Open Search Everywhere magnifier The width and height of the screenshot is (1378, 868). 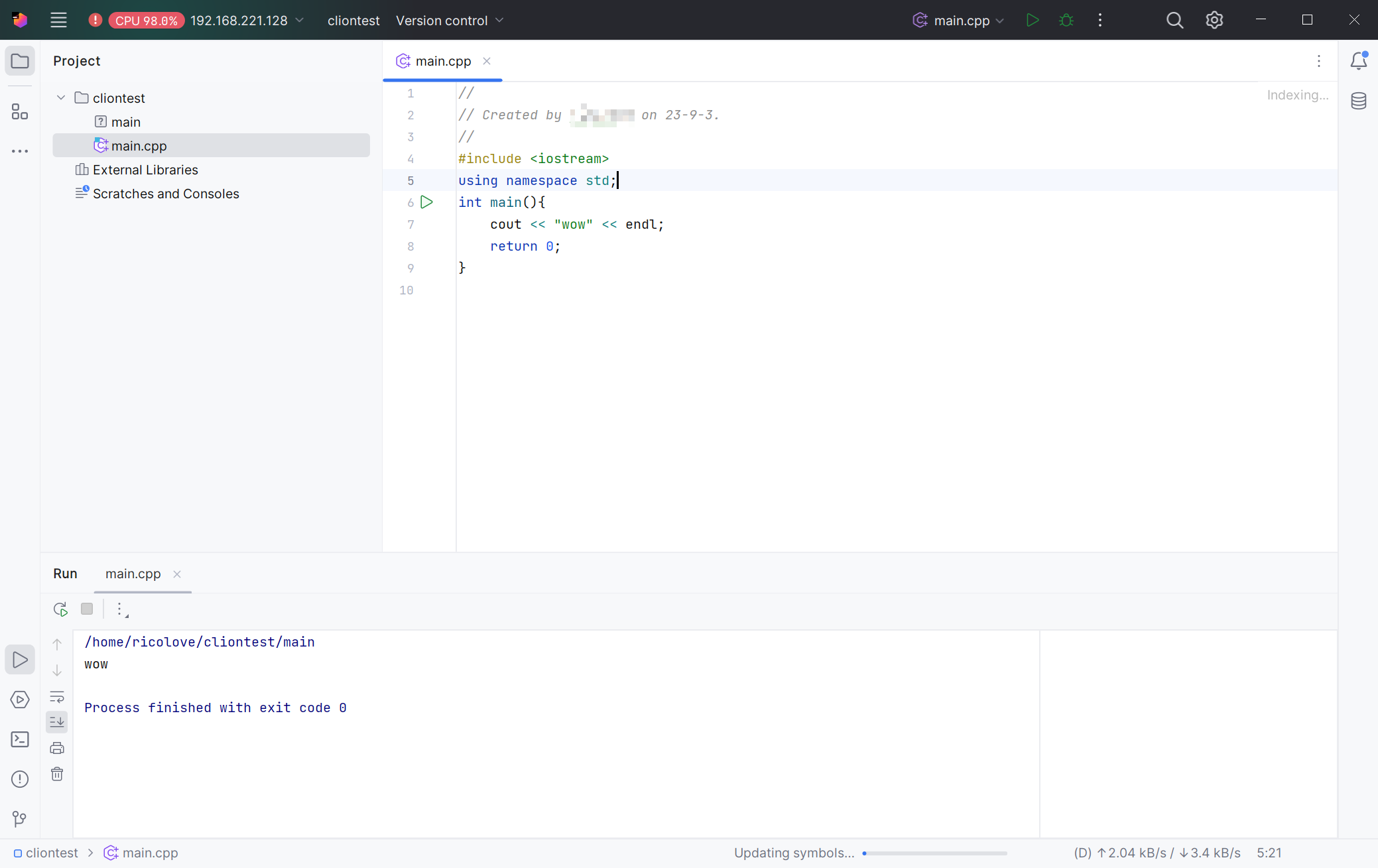1174,20
